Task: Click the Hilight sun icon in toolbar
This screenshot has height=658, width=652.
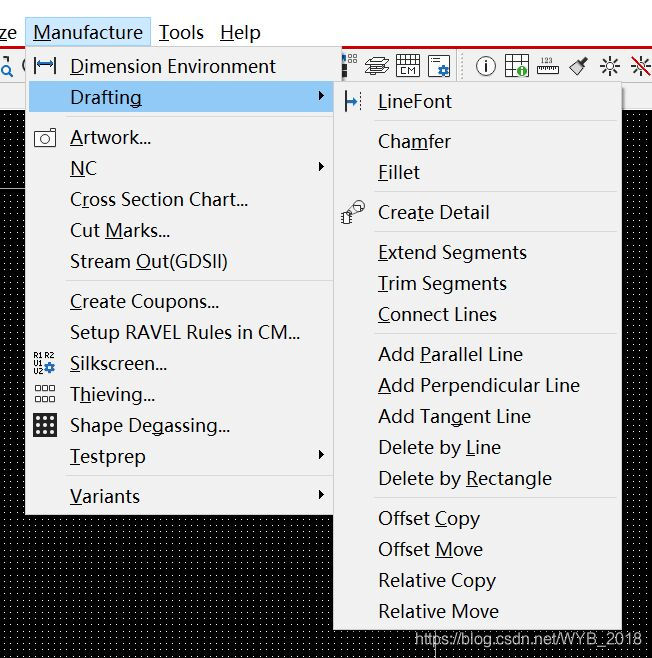Action: pos(609,66)
